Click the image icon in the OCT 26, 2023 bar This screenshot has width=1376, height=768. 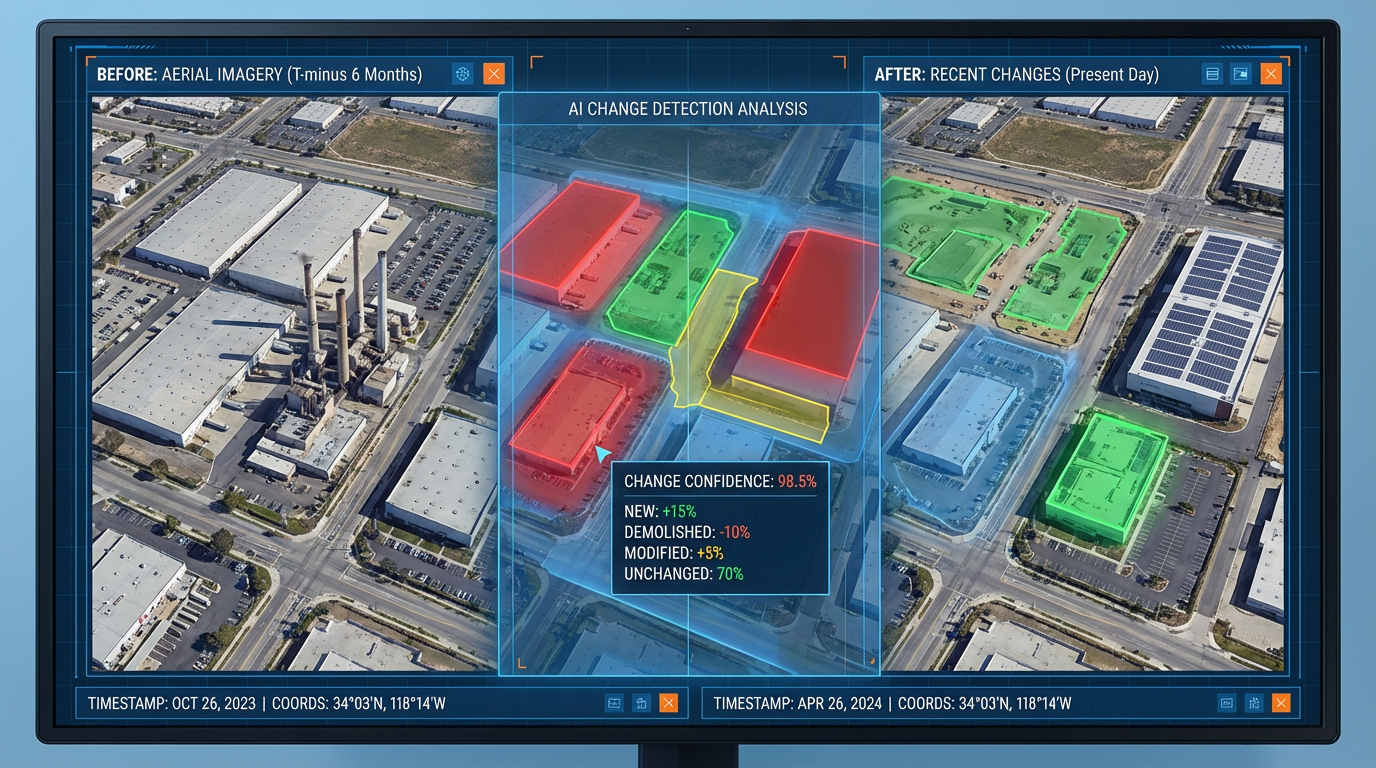pyautogui.click(x=615, y=703)
